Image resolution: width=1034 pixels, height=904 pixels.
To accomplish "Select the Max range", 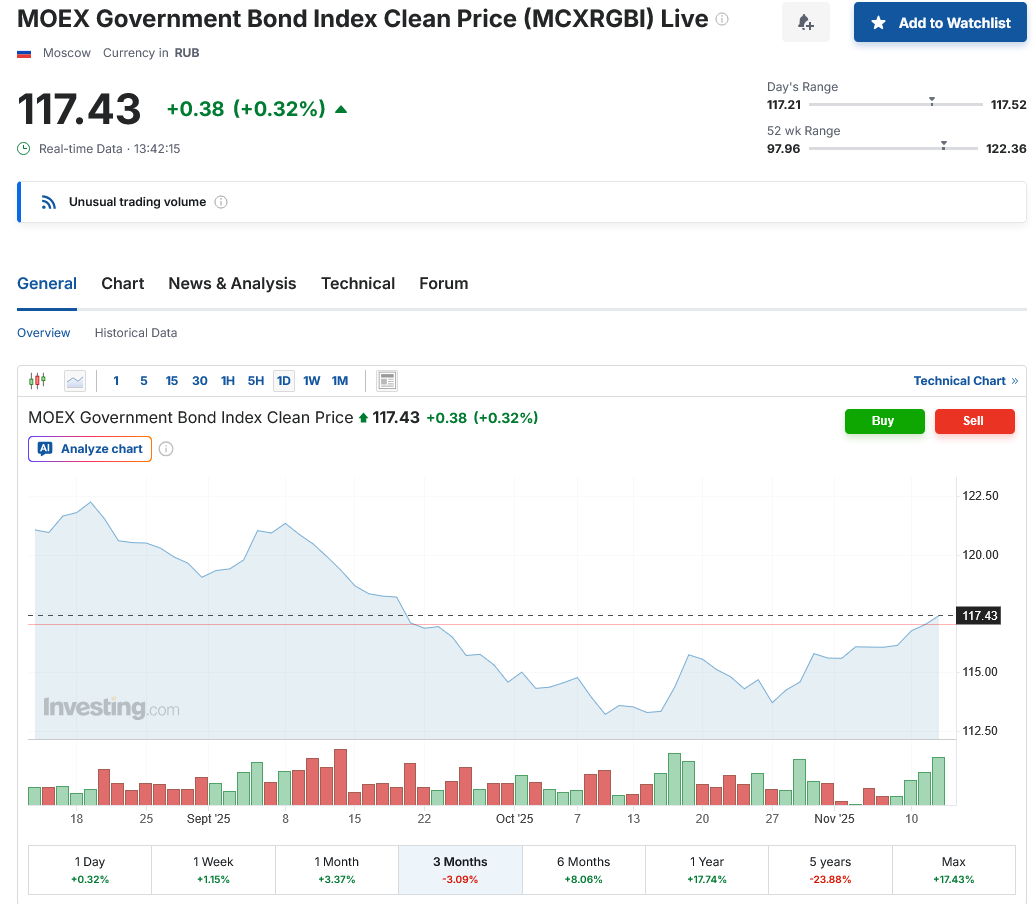I will pos(954,870).
